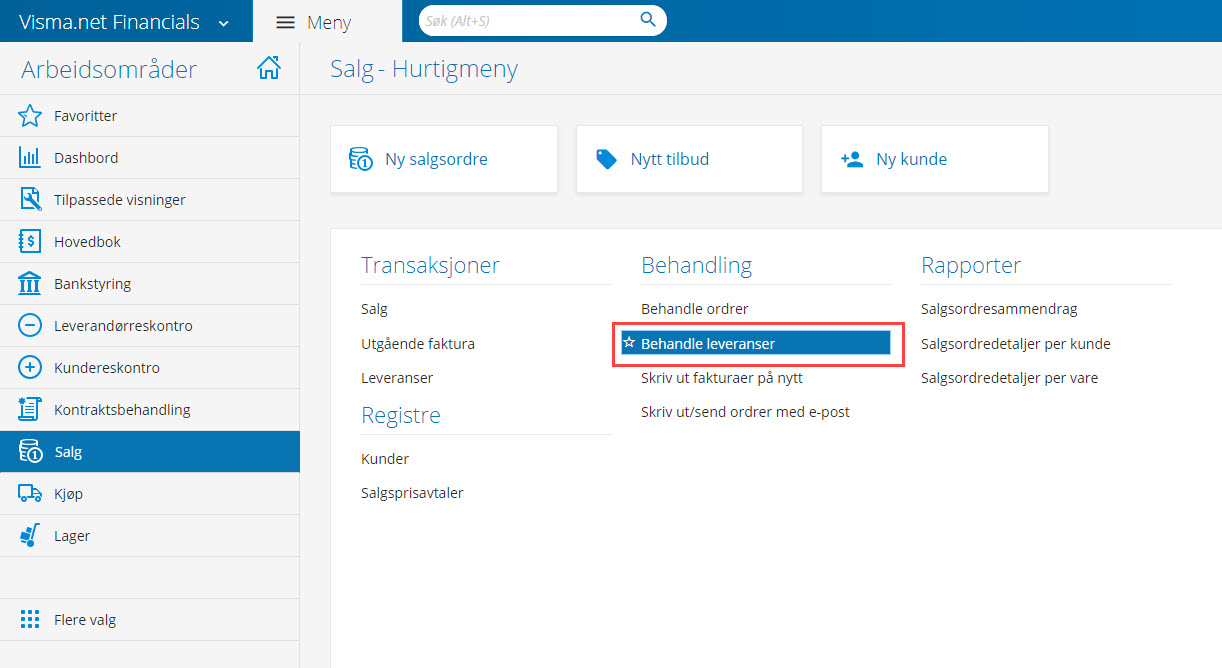This screenshot has width=1222, height=668.
Task: Click the Salg coins icon in sidebar
Action: click(x=30, y=452)
